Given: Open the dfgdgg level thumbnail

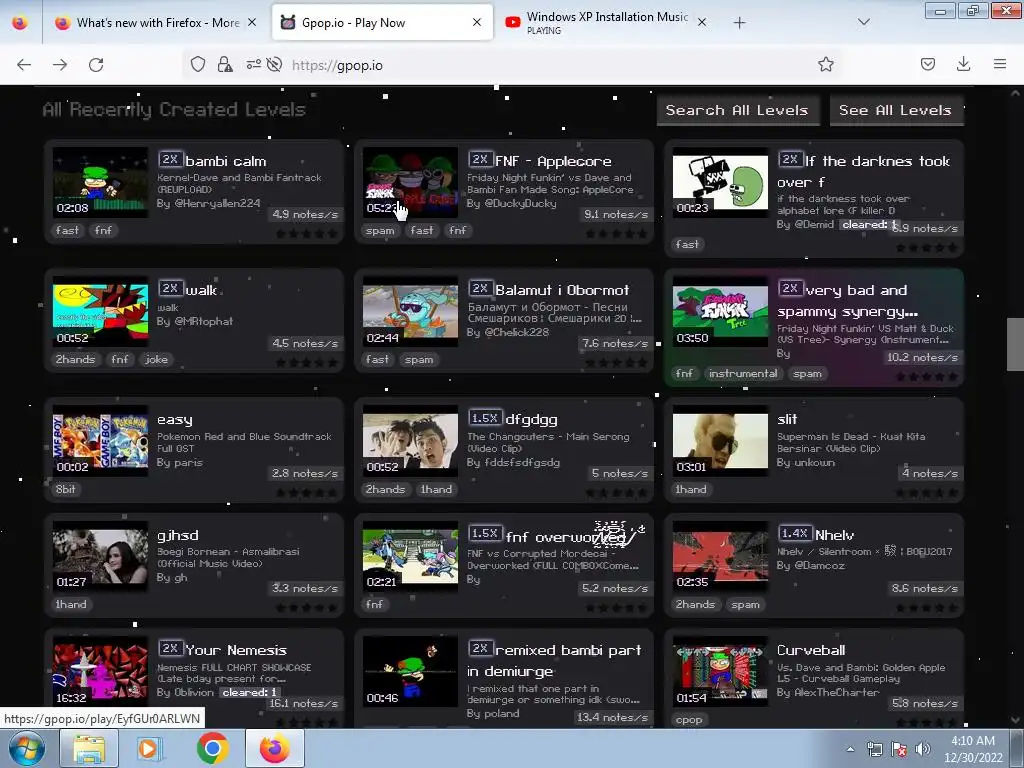Looking at the screenshot, I should coord(410,441).
